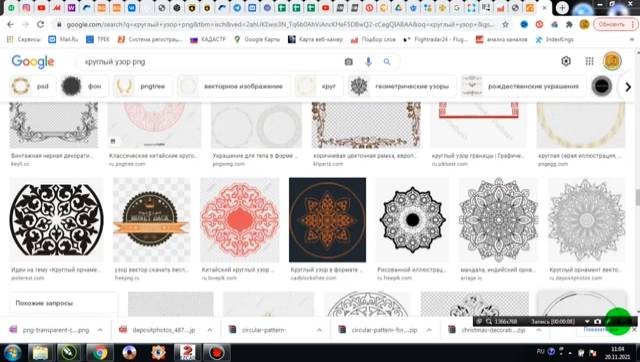Open the Flightradar24 bookmark
640x362 pixels.
coord(436,40)
